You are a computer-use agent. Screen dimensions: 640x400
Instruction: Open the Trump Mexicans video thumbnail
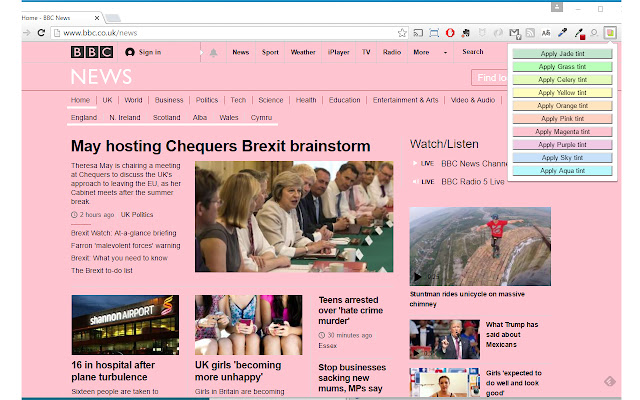pos(444,339)
